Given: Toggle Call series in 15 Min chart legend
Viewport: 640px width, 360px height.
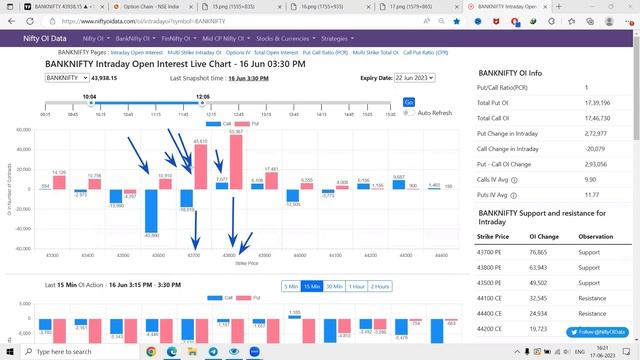Looking at the screenshot, I should click(x=220, y=298).
